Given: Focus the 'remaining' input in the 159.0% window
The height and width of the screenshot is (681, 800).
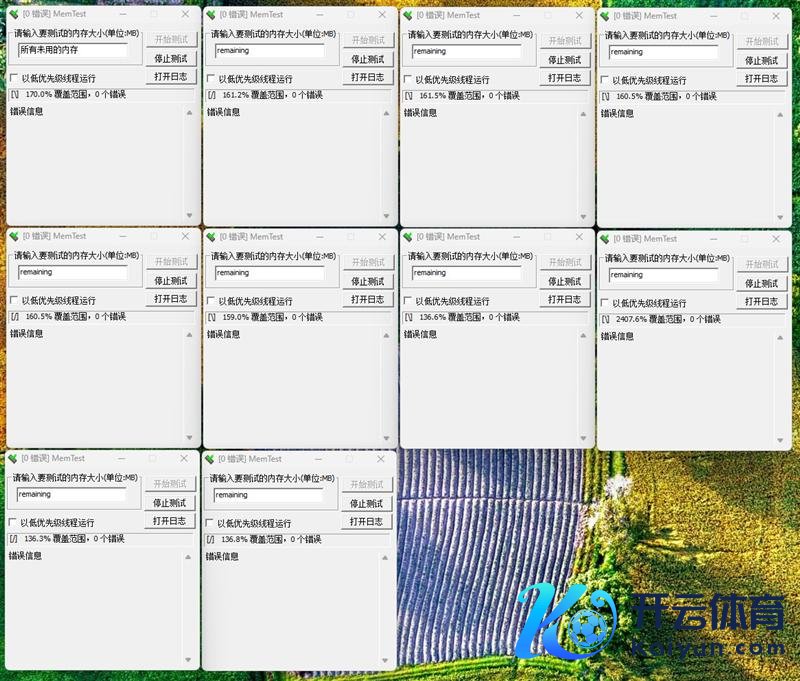Looking at the screenshot, I should [x=269, y=272].
